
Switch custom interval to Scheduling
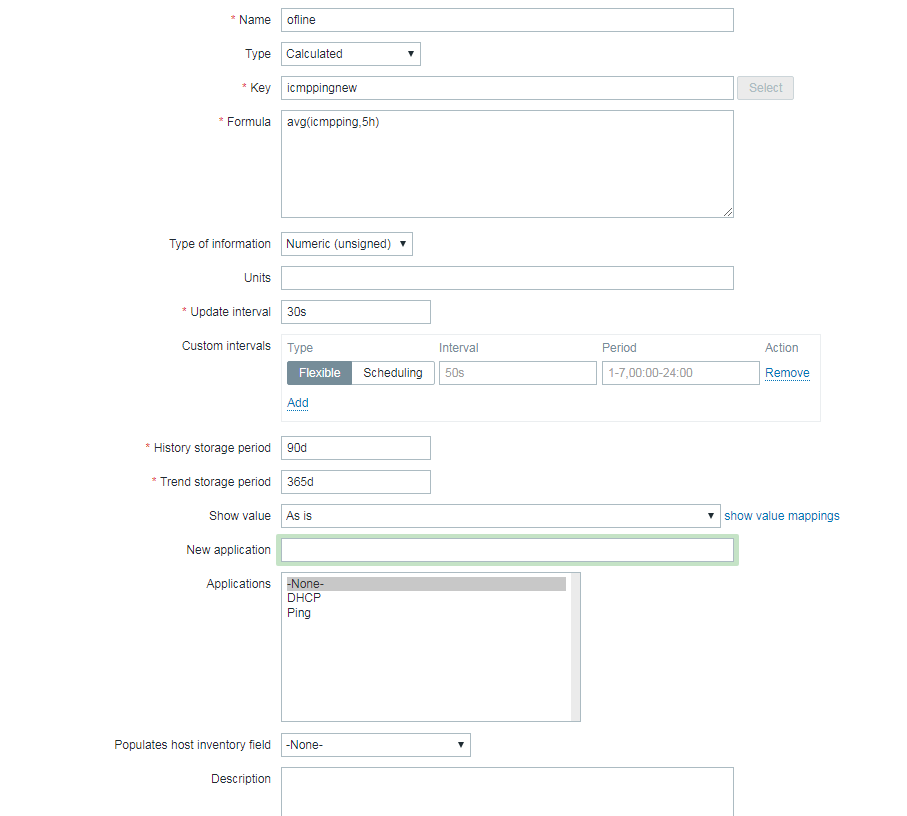coord(392,373)
